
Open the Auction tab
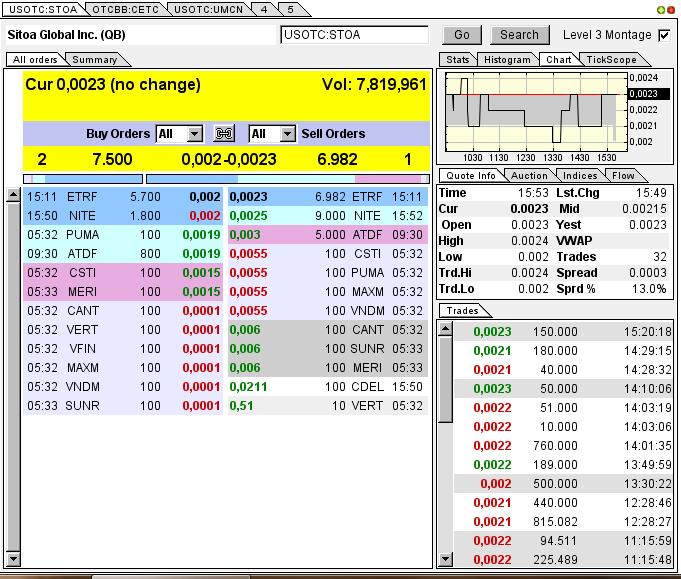[529, 176]
